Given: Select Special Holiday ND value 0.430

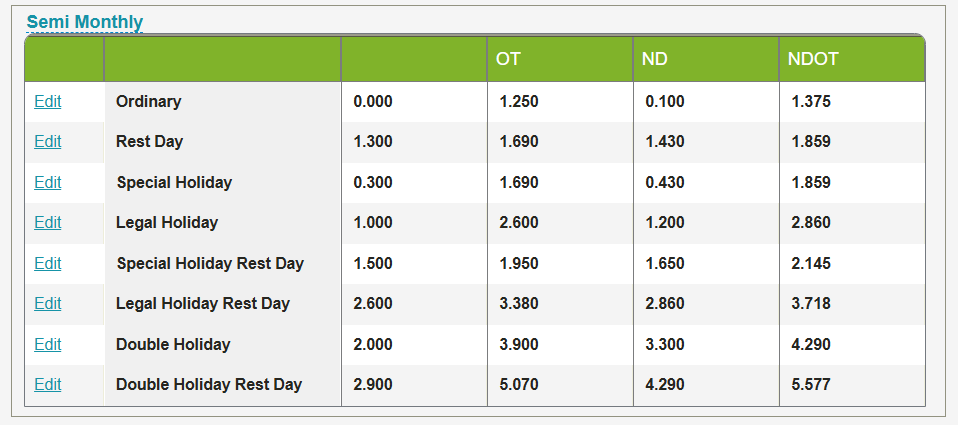Looking at the screenshot, I should click(x=665, y=182).
